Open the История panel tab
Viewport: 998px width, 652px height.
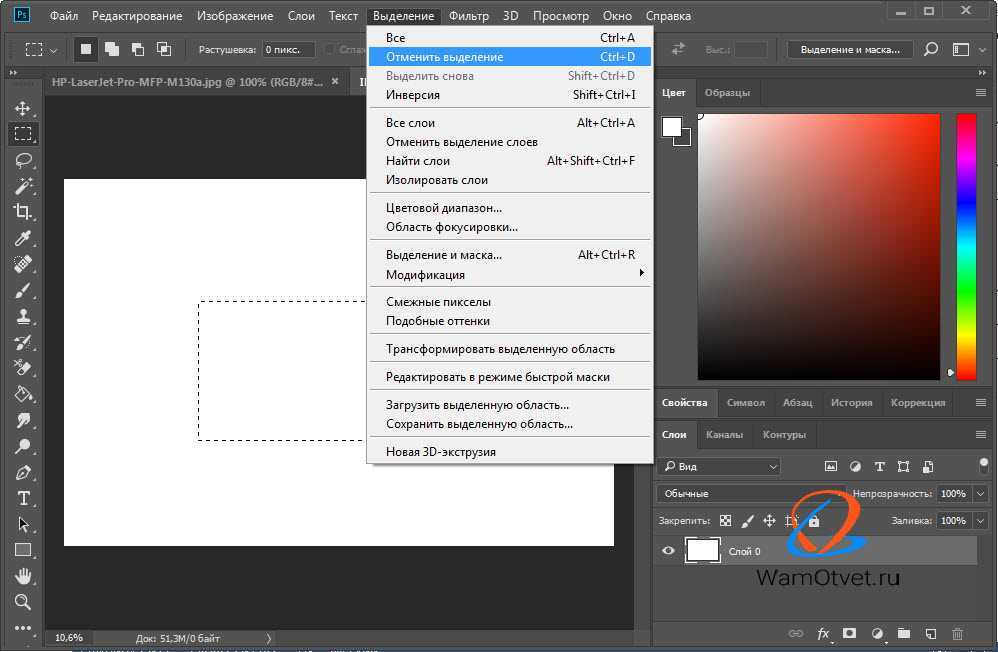coord(851,402)
